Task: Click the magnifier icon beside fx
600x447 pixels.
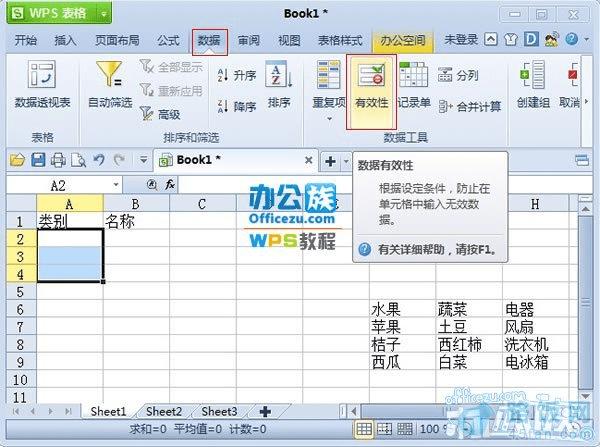Action: tap(152, 185)
